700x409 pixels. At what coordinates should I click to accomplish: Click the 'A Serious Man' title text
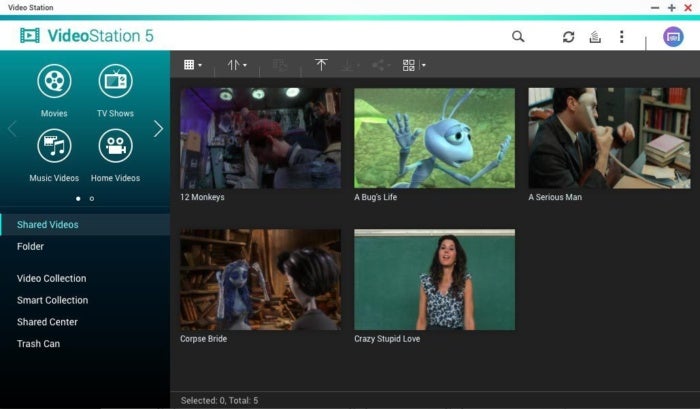(555, 197)
